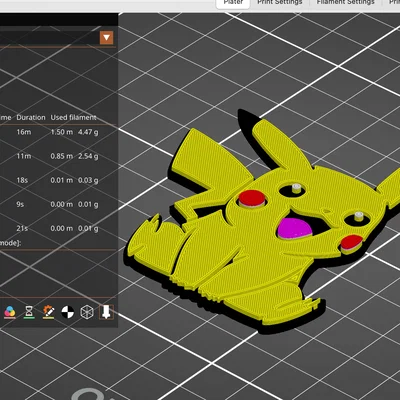The image size is (400, 400).
Task: Toggle custom G-code gear and pencil icon
Action: click(x=49, y=312)
